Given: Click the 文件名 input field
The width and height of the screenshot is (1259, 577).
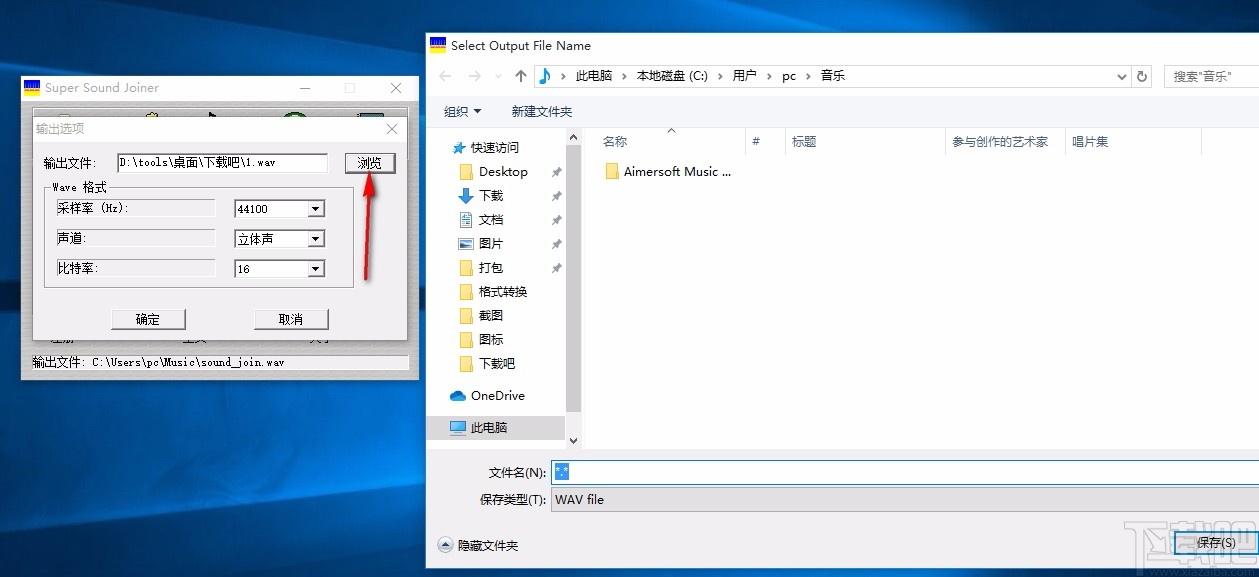Looking at the screenshot, I should click(904, 472).
